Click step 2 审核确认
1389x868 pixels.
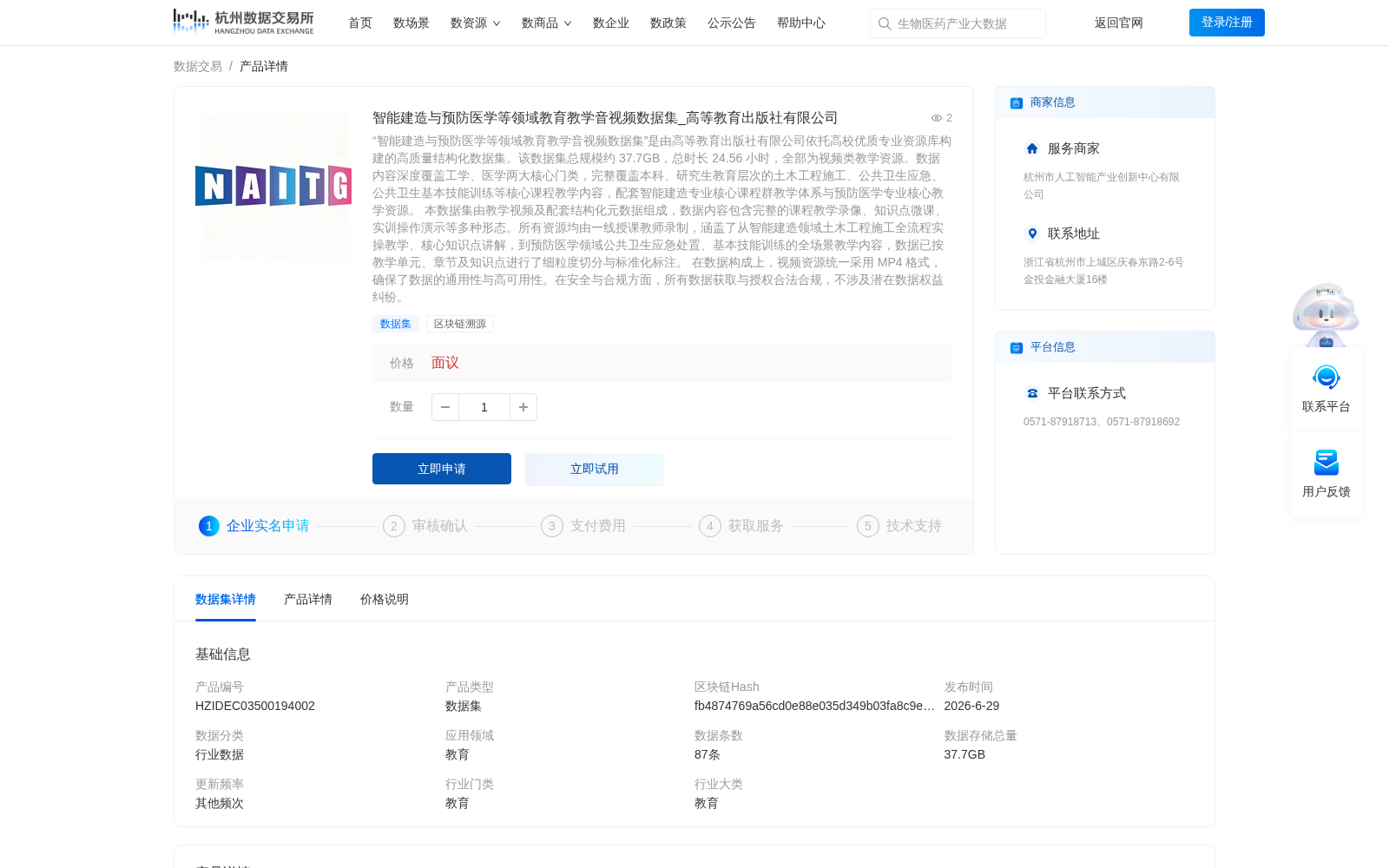pos(425,526)
